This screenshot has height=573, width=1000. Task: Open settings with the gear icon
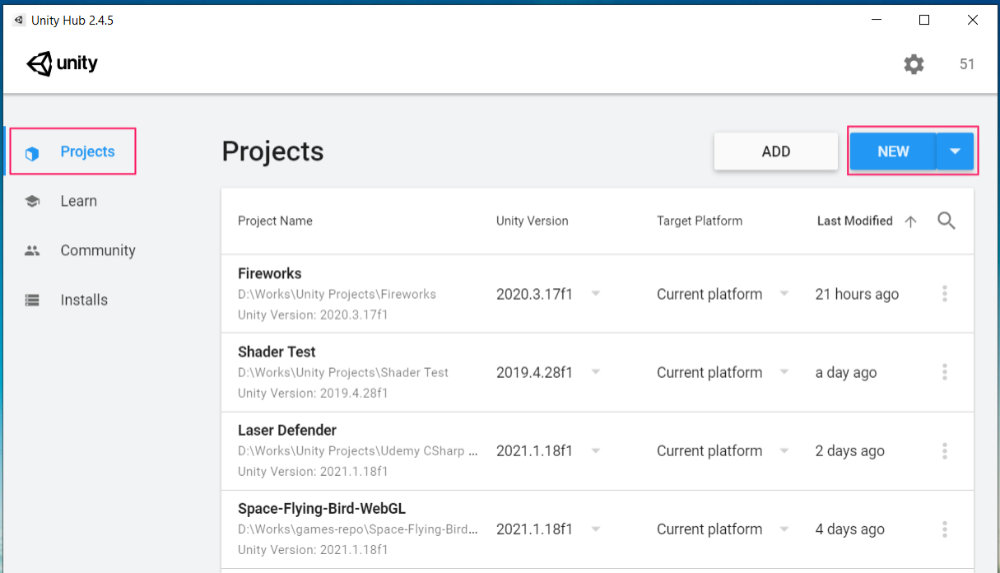click(914, 64)
